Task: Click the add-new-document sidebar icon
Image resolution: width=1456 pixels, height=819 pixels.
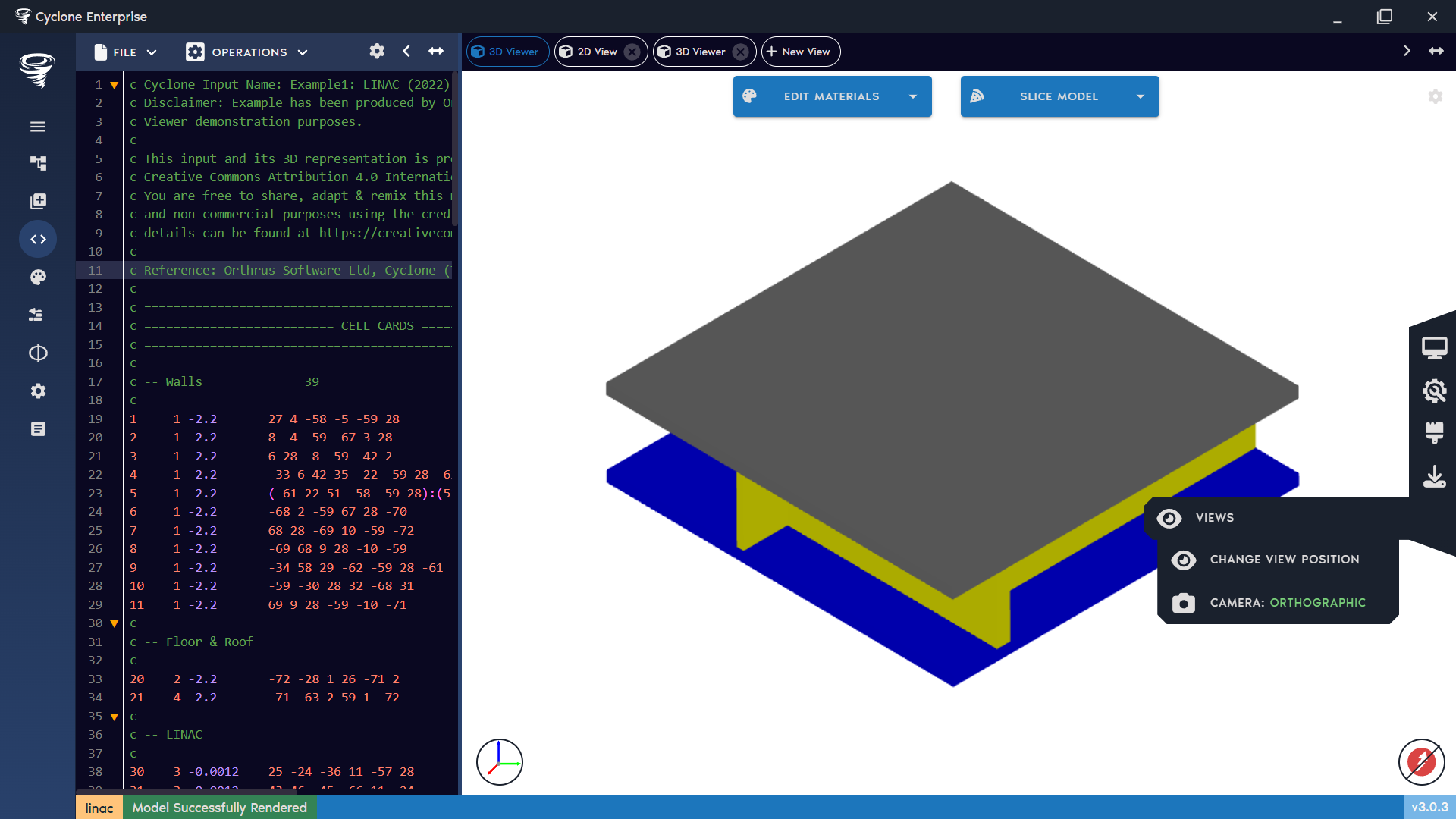Action: (38, 201)
